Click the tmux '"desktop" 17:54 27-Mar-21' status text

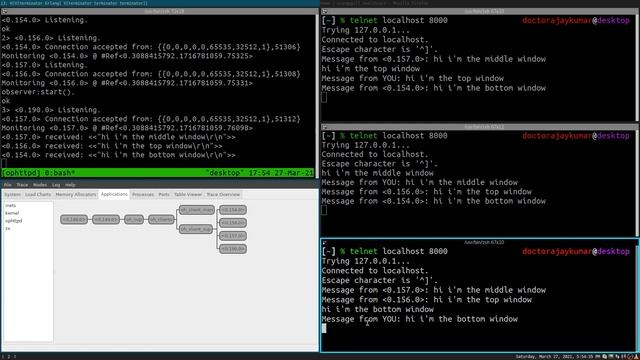(259, 173)
